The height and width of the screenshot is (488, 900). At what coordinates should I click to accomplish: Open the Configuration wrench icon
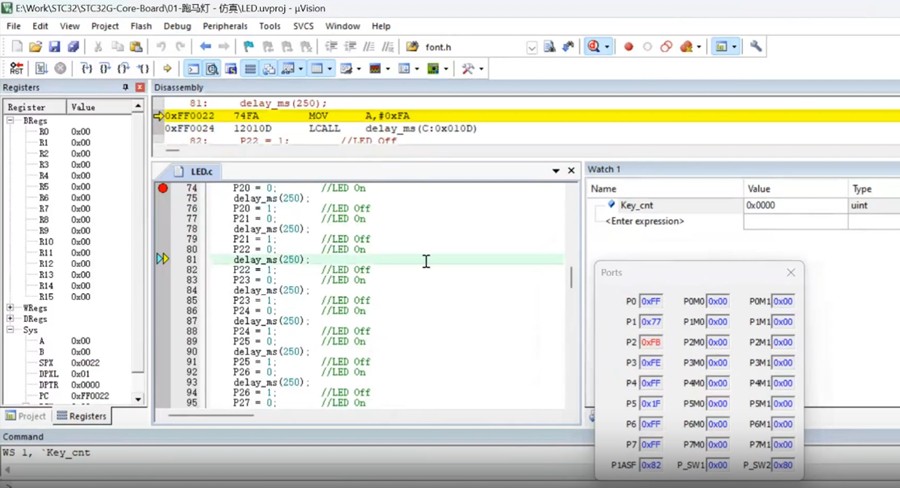tap(756, 47)
